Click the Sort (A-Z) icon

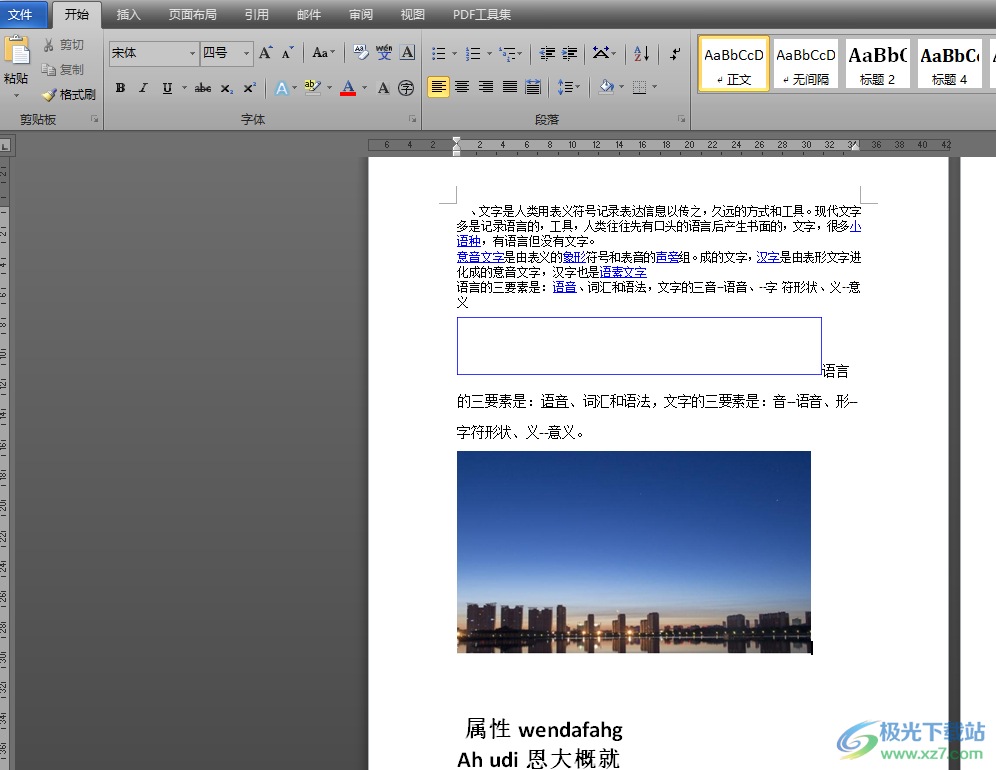click(x=642, y=54)
